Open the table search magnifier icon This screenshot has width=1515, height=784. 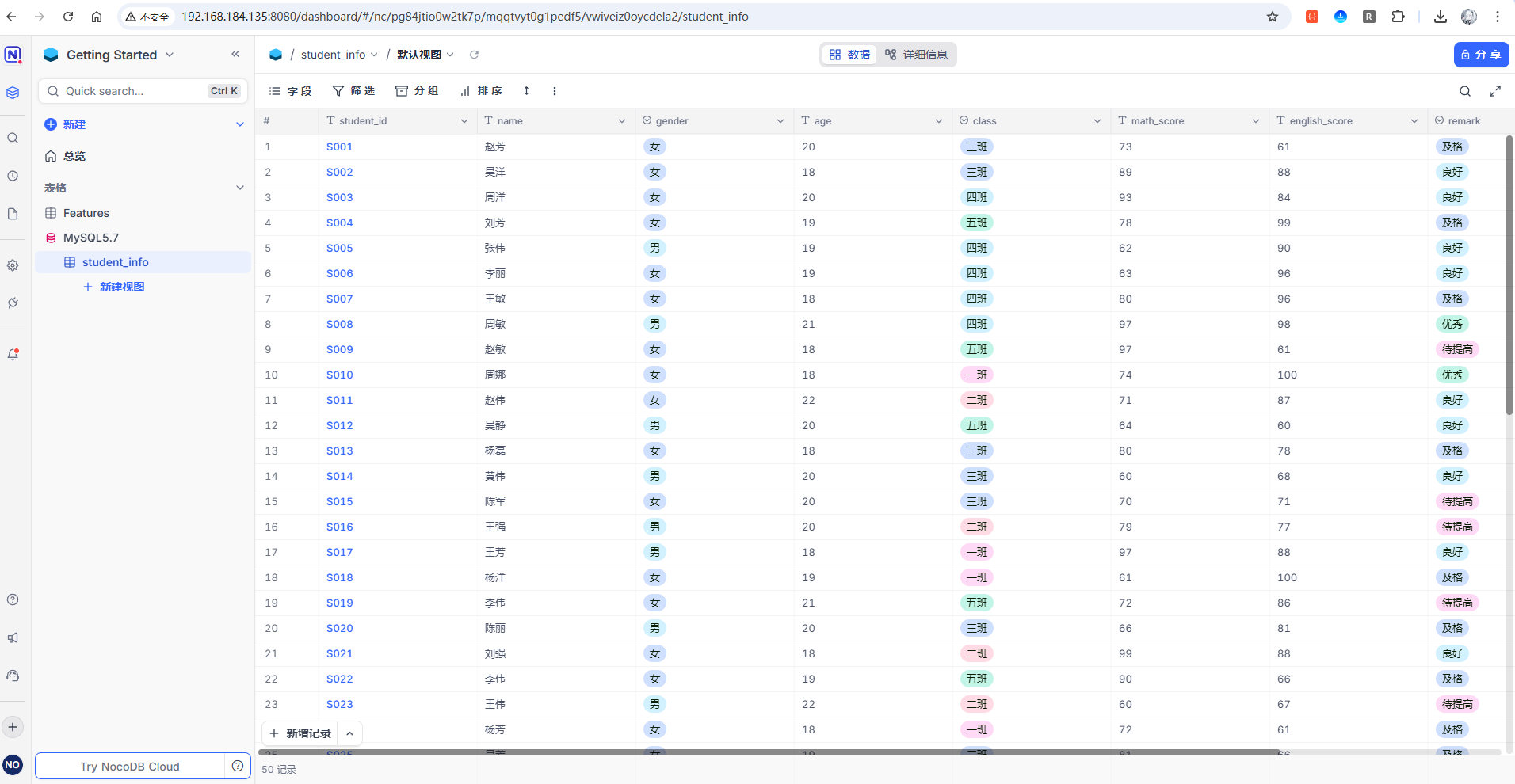point(1465,91)
